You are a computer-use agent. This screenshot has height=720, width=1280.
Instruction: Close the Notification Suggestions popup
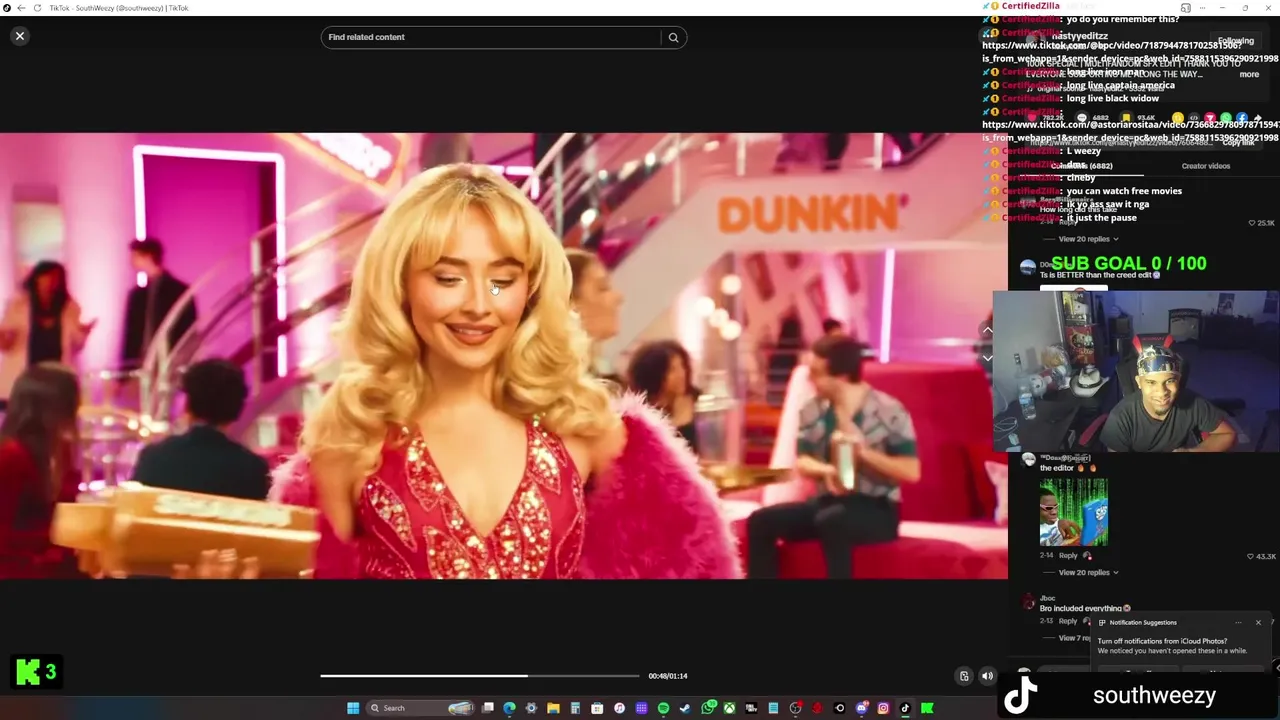click(1258, 622)
